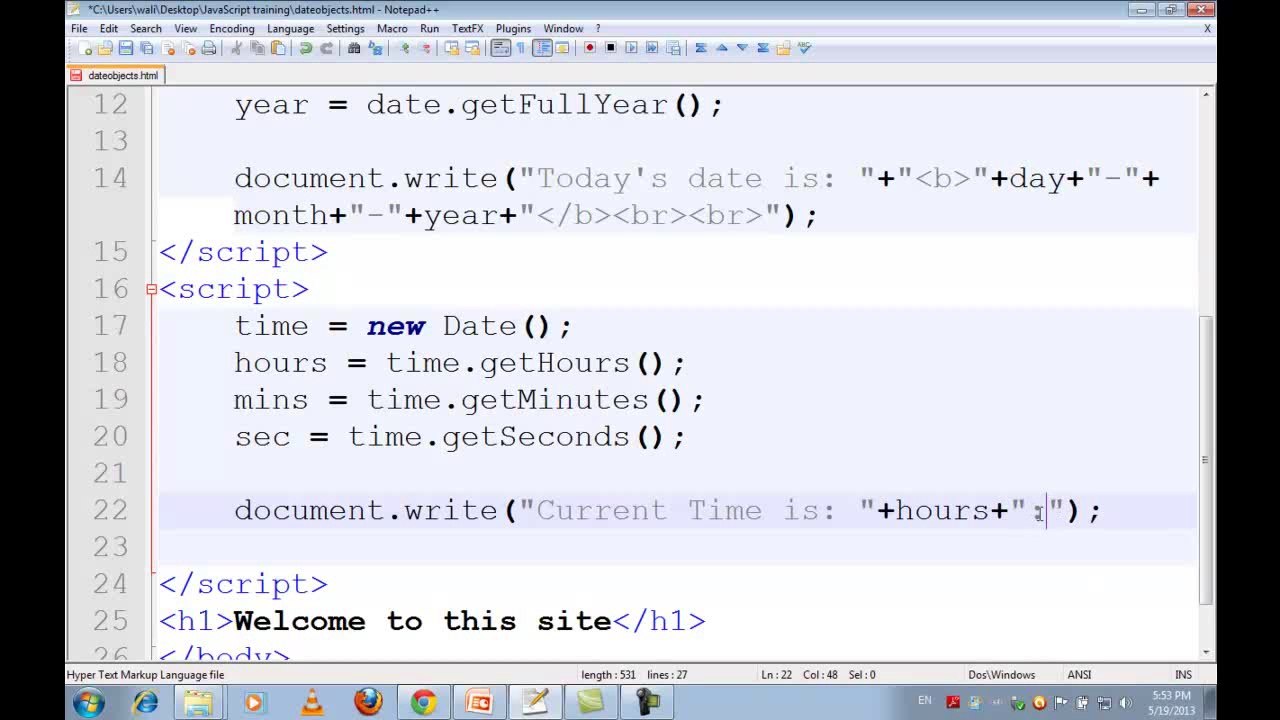Toggle synchronize horizontal scrolling icon
This screenshot has width=1280, height=720.
472,48
